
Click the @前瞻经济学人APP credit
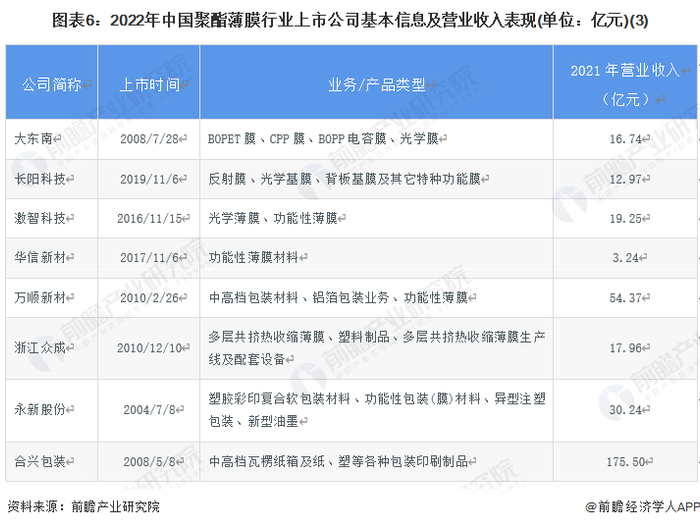[x=642, y=506]
